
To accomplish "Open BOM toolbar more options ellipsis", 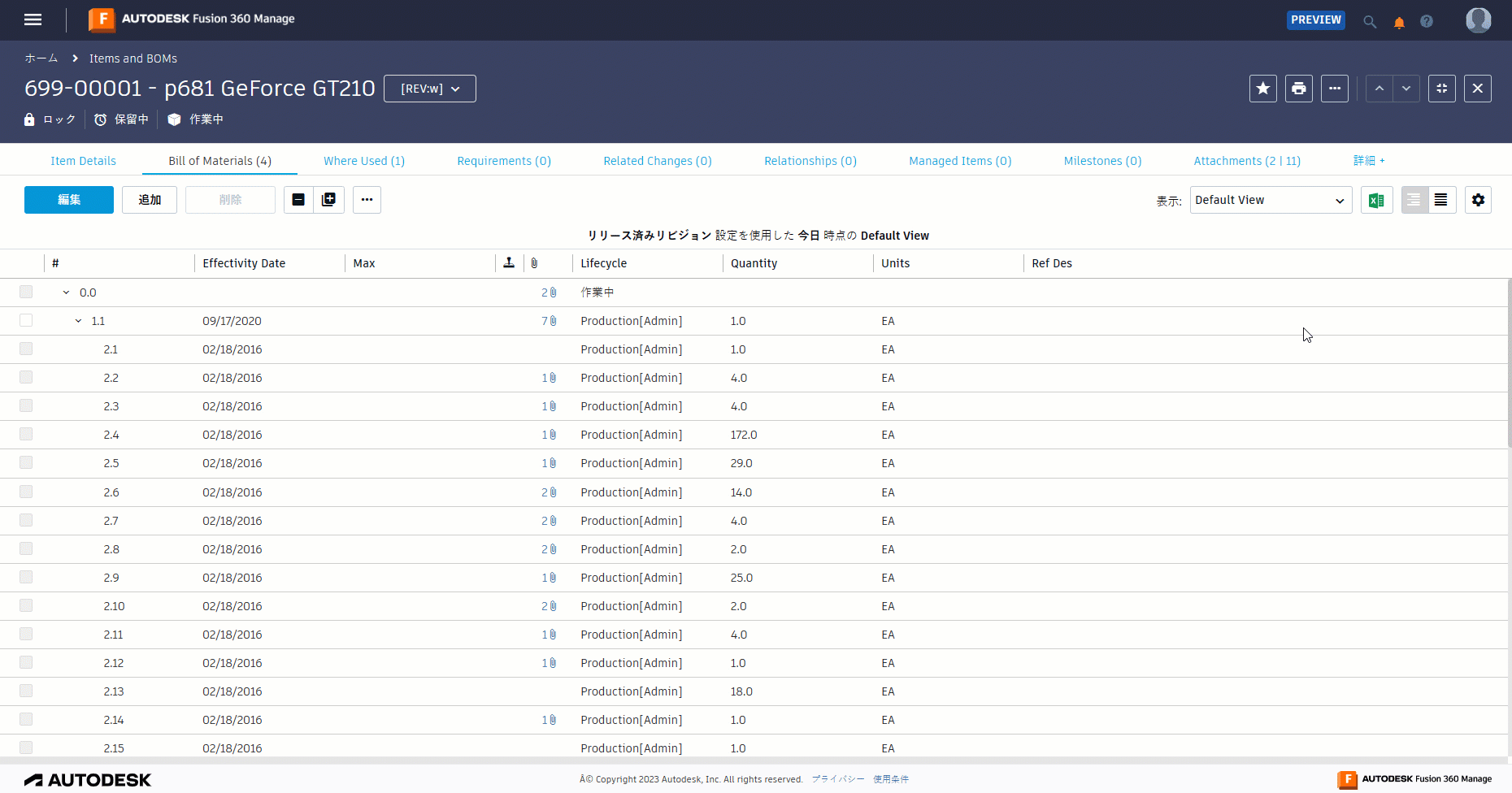I will tap(367, 200).
